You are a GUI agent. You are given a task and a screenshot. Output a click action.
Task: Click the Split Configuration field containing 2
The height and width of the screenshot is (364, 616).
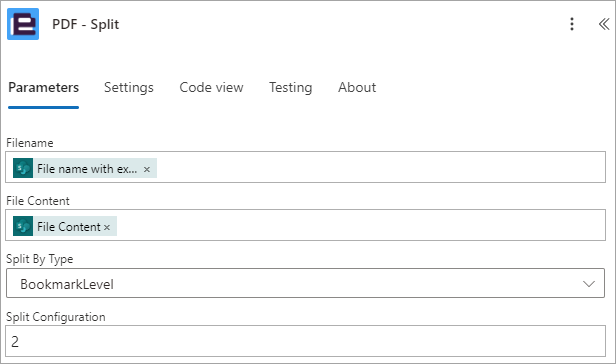305,341
